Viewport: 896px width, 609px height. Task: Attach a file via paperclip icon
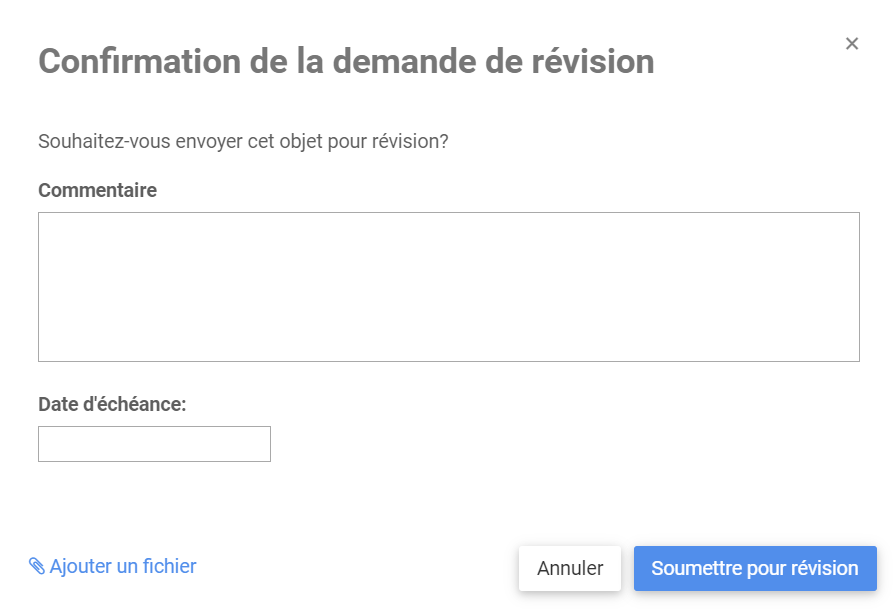(x=37, y=567)
